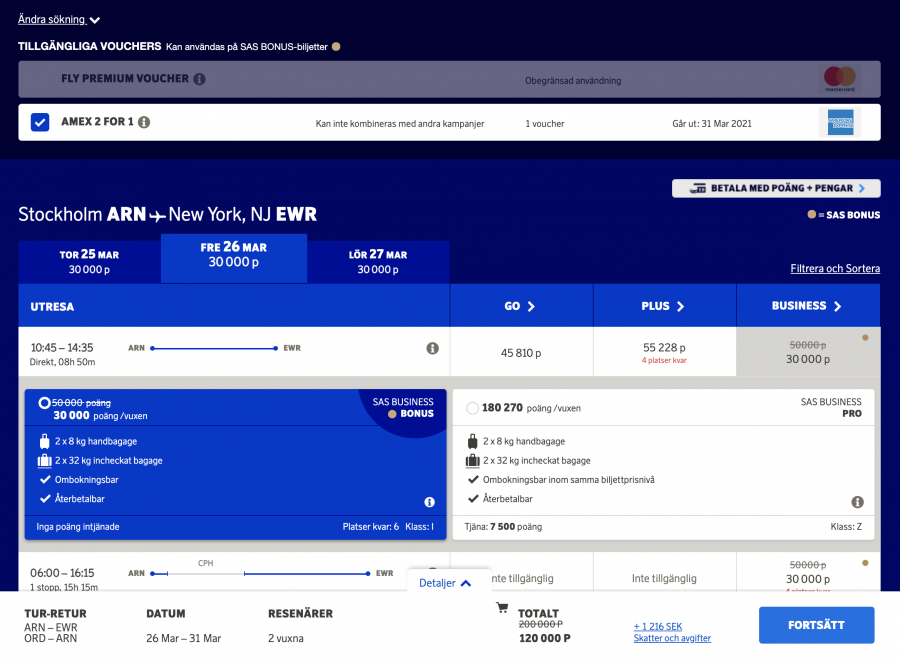Choose Plus fare 55 228 p cell

[664, 352]
